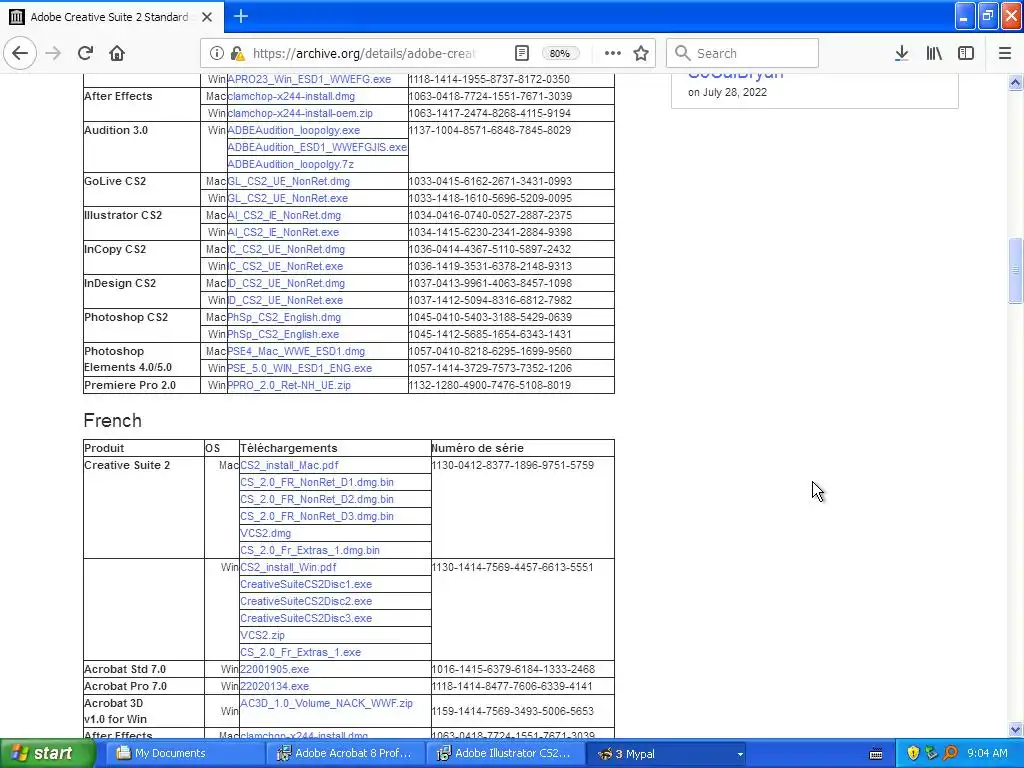
Task: Go back to the previous page
Action: (x=20, y=53)
